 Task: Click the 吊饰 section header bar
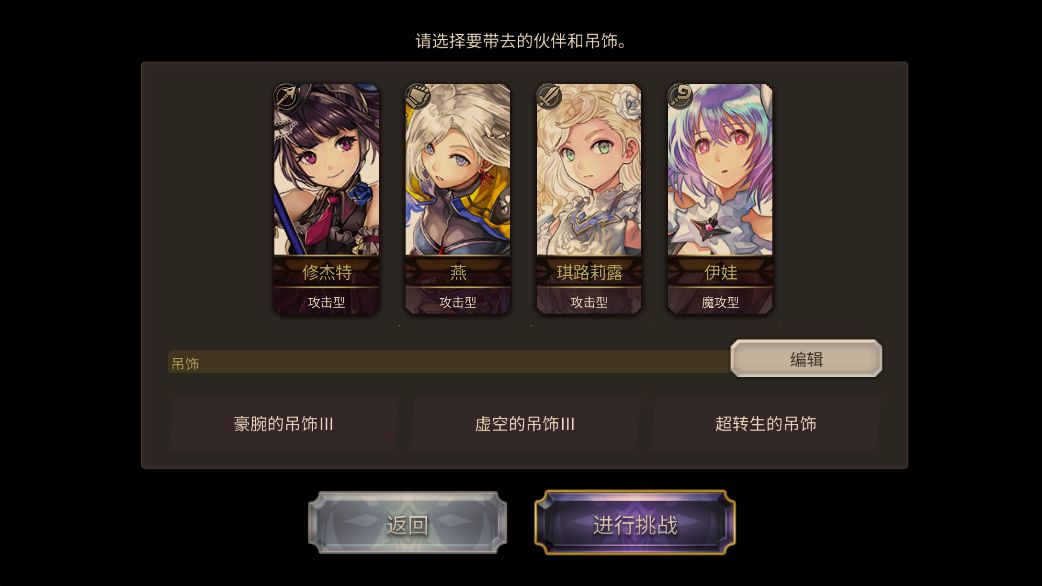tap(449, 362)
